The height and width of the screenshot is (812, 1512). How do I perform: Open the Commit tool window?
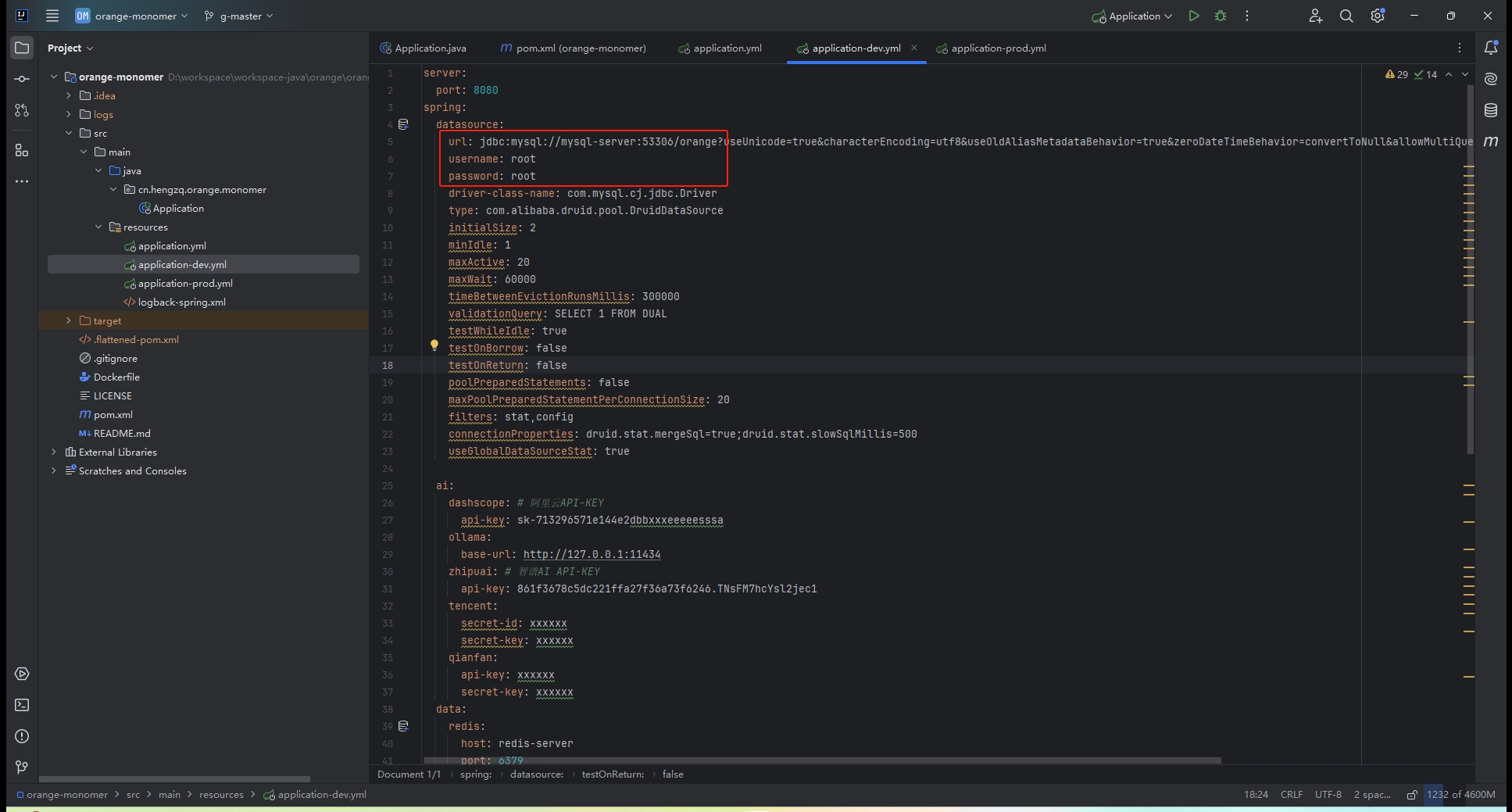(x=22, y=79)
